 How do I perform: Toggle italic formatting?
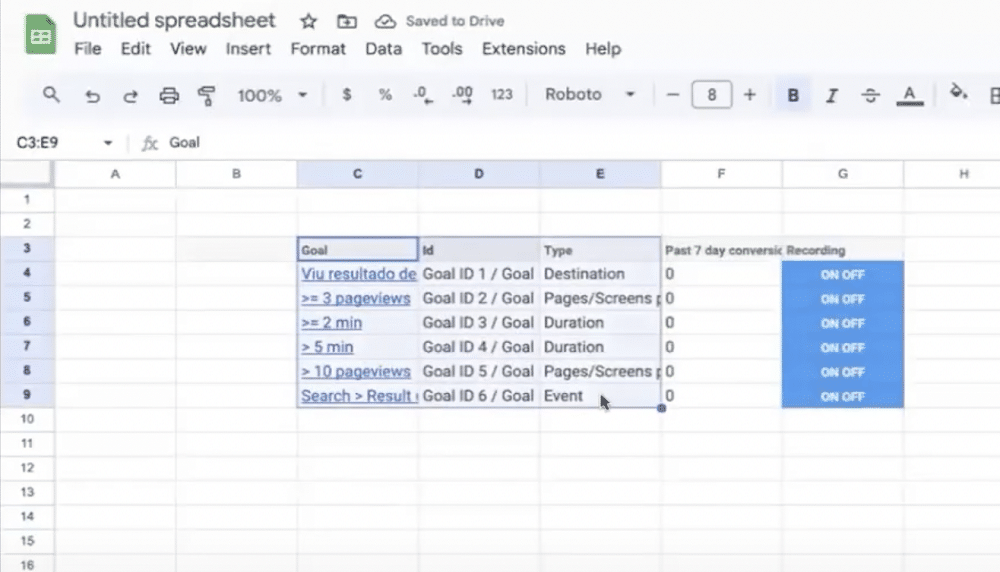pyautogui.click(x=832, y=96)
